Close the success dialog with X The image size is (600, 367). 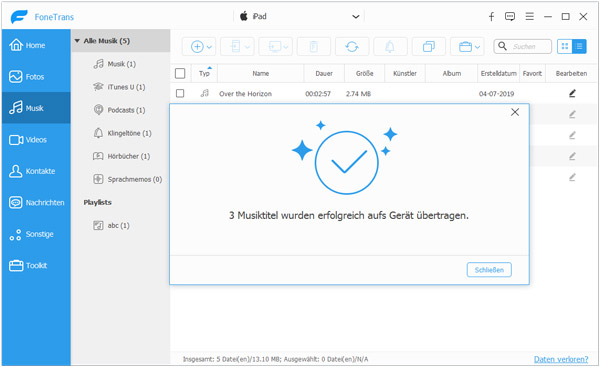coord(515,112)
